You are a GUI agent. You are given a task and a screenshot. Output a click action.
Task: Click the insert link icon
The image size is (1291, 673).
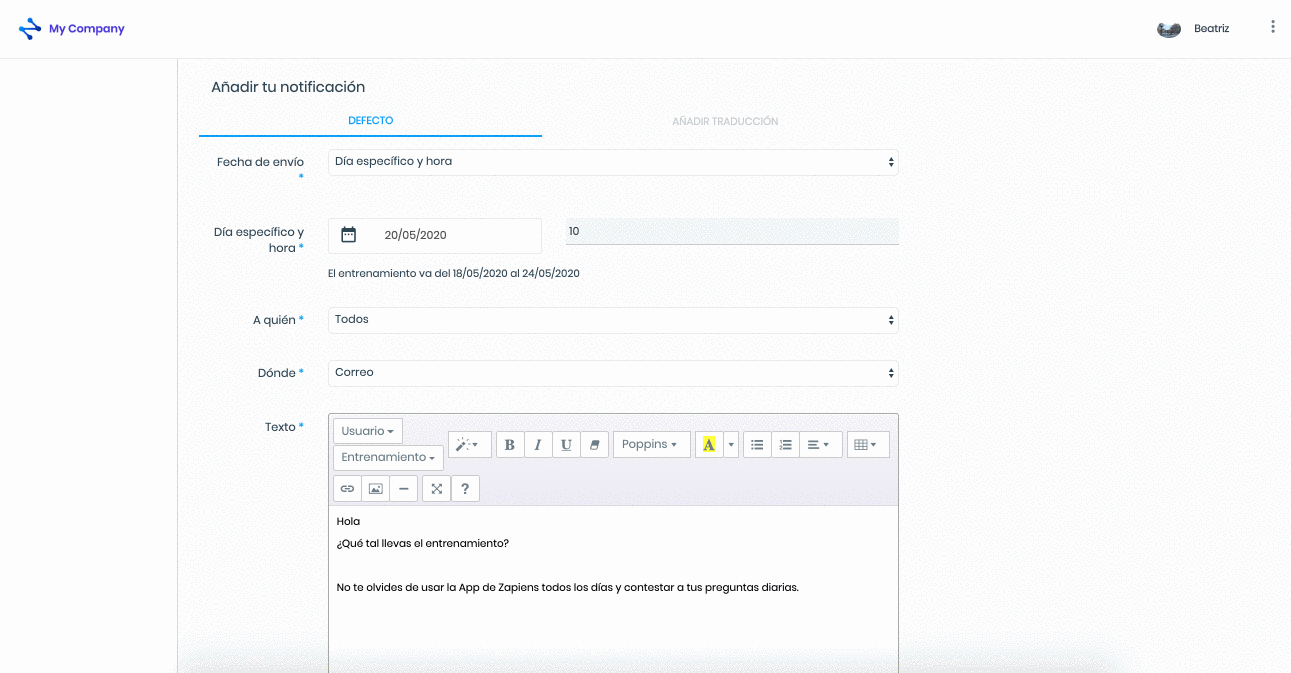(x=347, y=488)
